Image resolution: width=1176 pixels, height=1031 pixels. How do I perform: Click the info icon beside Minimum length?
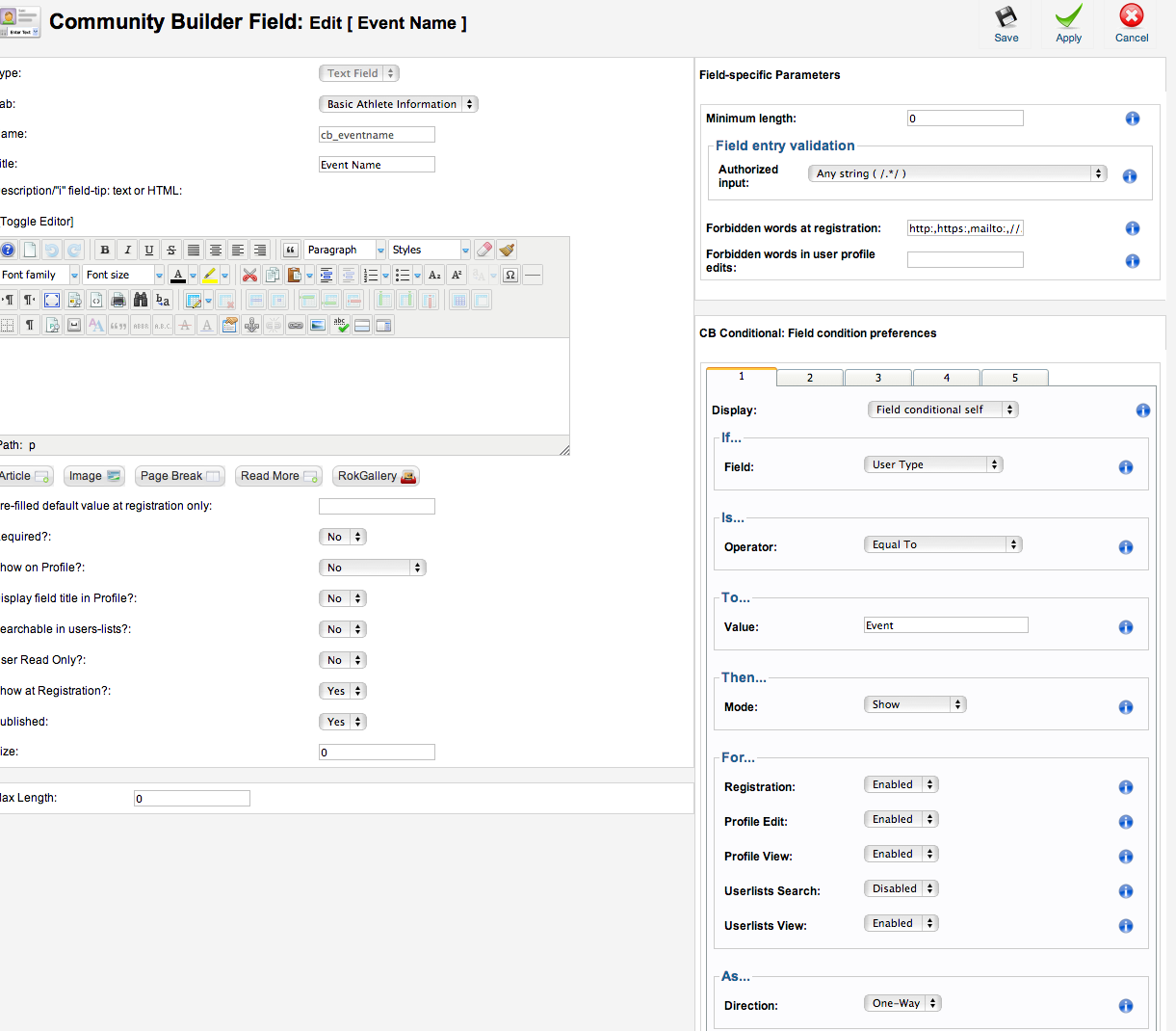point(1132,119)
